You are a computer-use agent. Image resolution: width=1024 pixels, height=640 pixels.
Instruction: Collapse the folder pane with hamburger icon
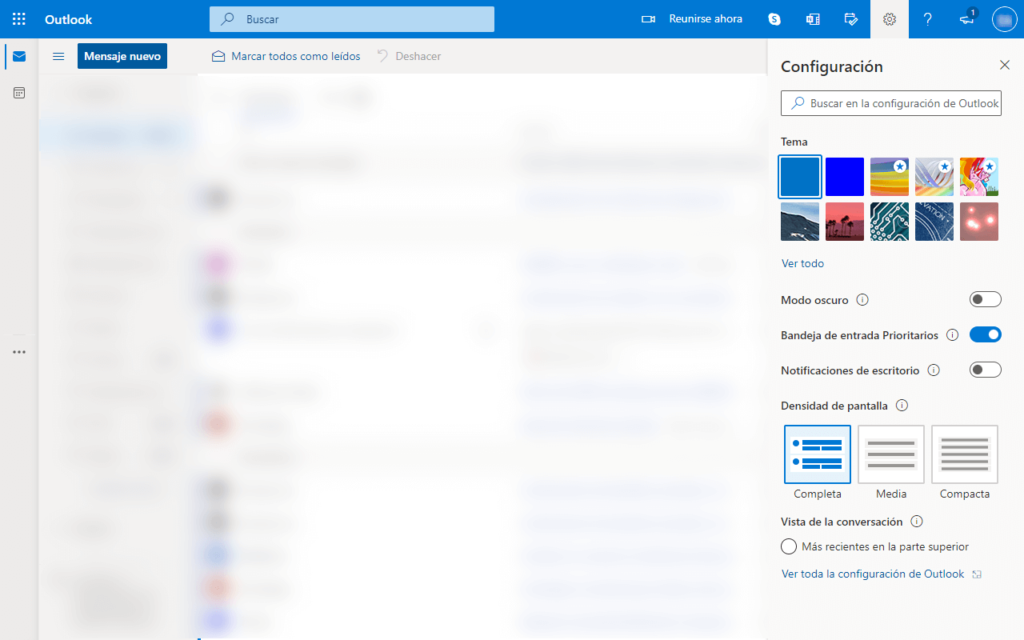[58, 56]
